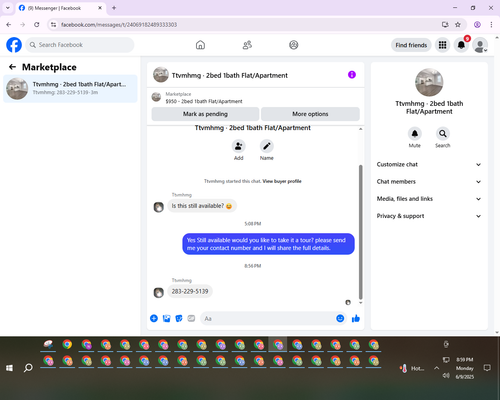The image size is (500, 400).
Task: Reload the page in browser
Action: coord(37,25)
